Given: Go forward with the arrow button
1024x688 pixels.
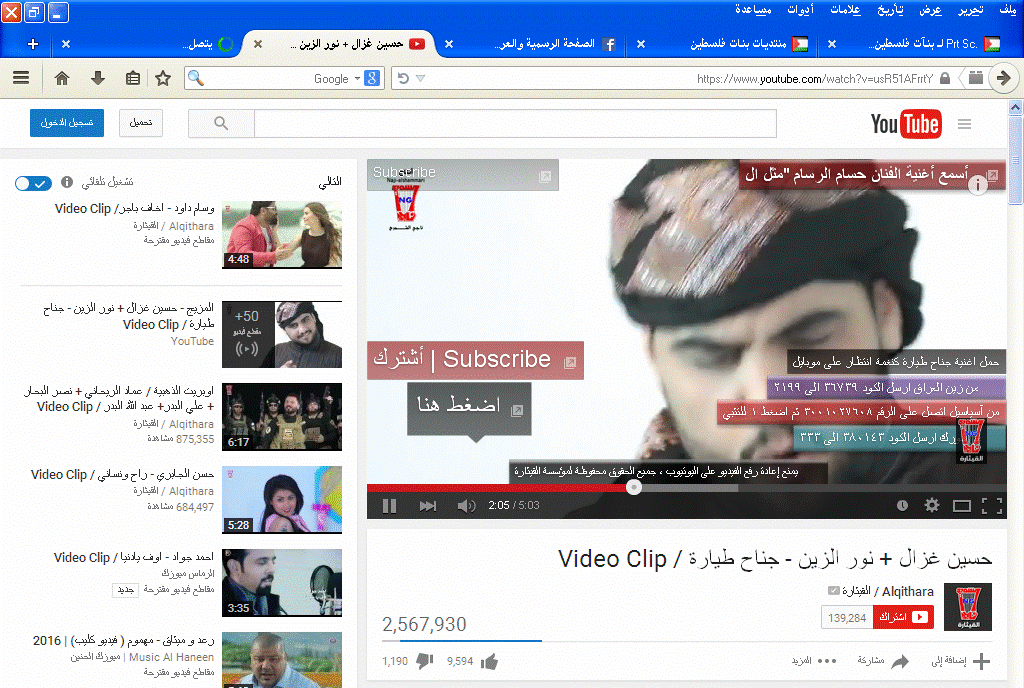Looking at the screenshot, I should [1003, 78].
